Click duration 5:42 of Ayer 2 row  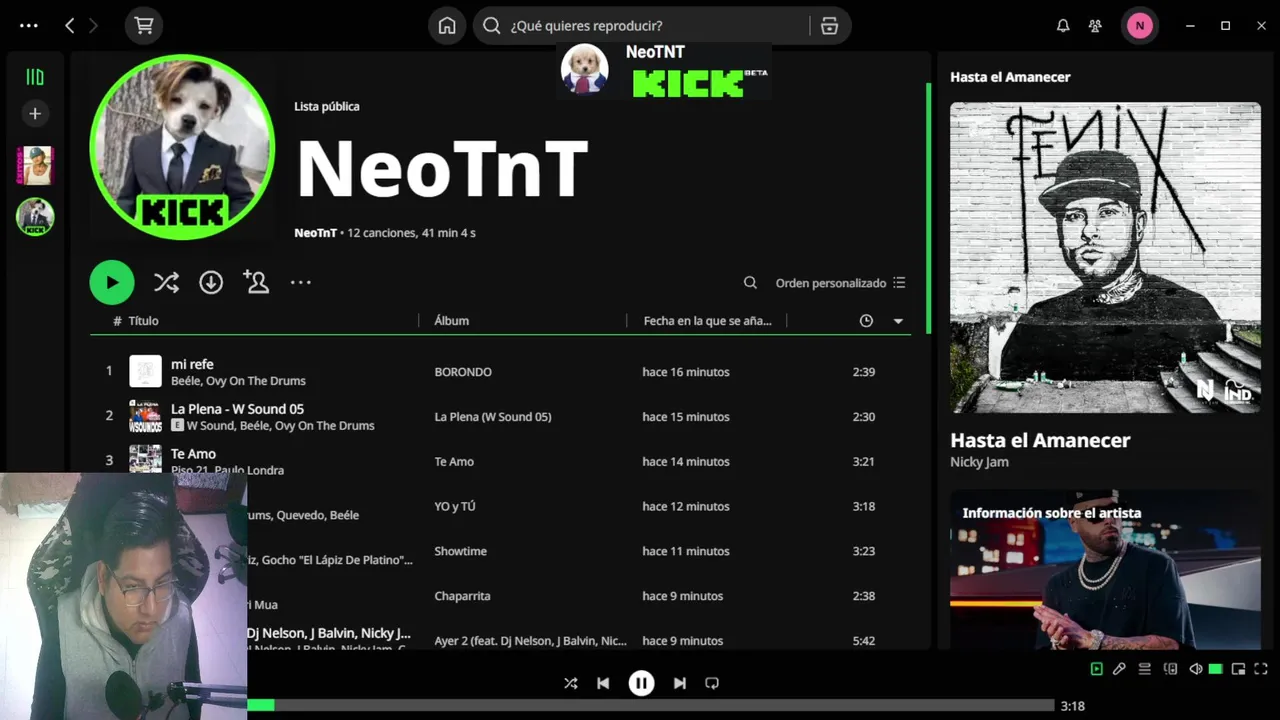tap(864, 641)
